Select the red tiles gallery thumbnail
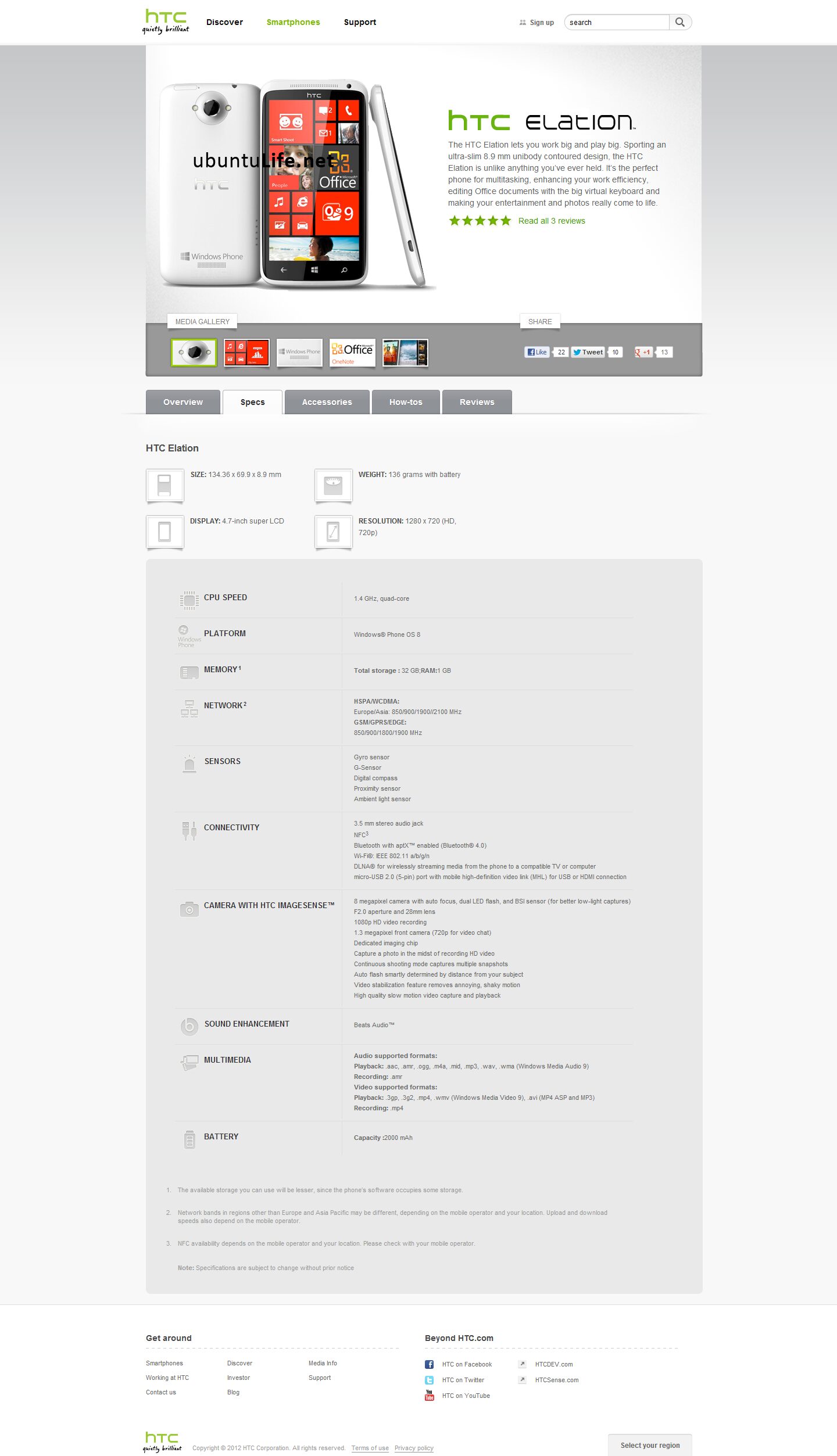 coord(246,352)
